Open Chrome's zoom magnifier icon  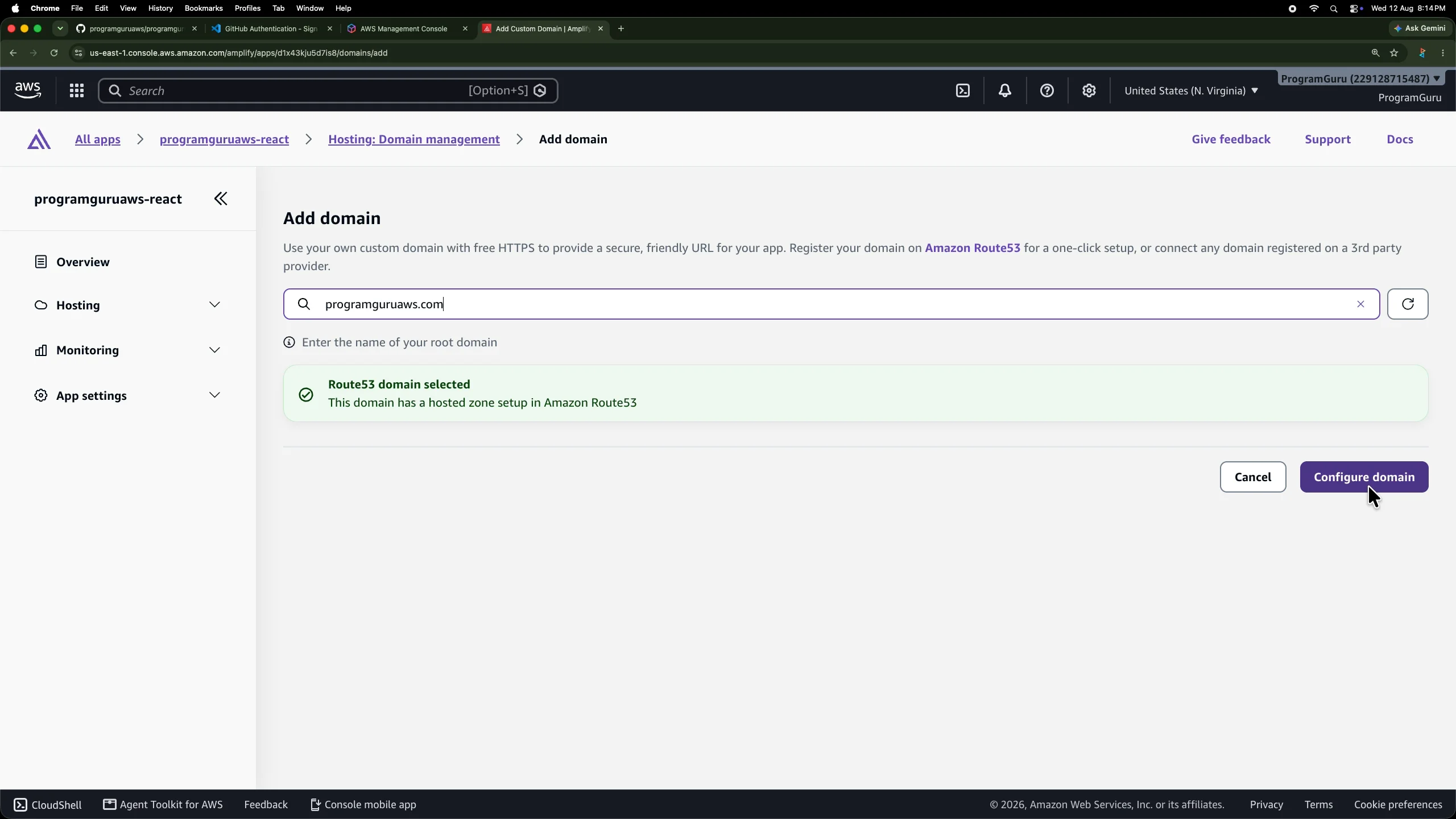coord(1375,53)
